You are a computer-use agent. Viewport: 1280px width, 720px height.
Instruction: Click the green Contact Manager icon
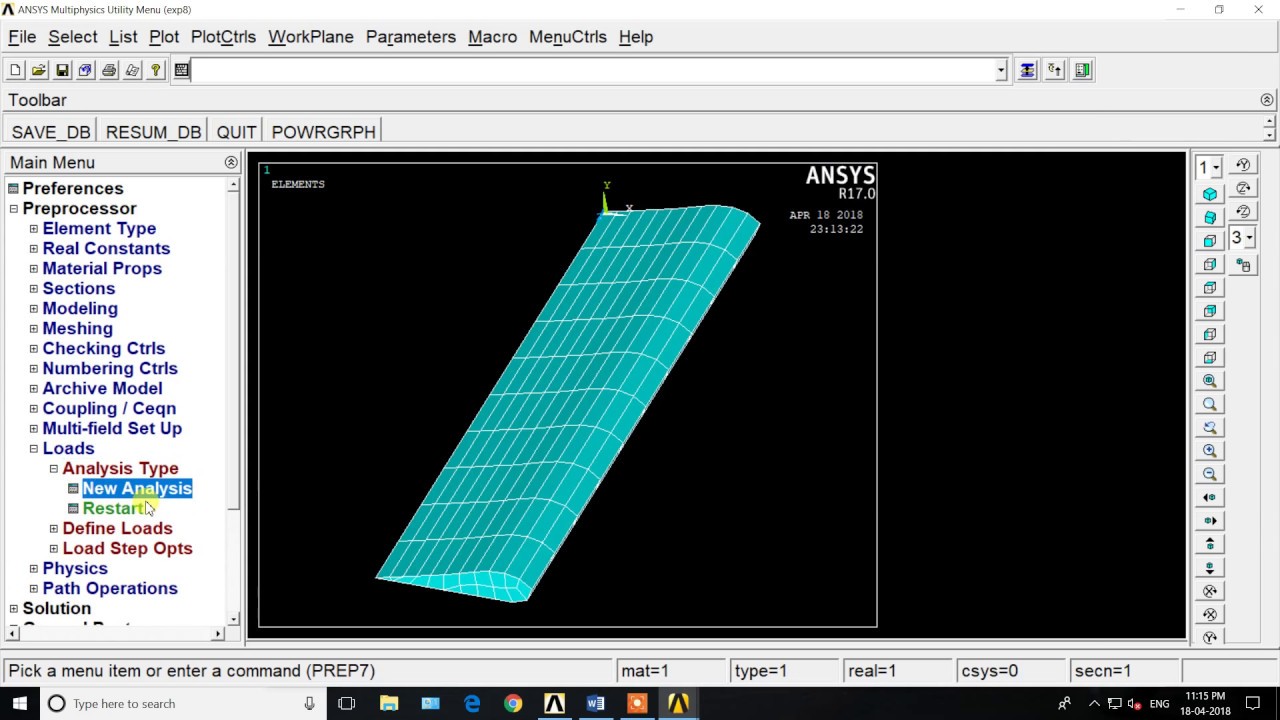(x=1082, y=70)
